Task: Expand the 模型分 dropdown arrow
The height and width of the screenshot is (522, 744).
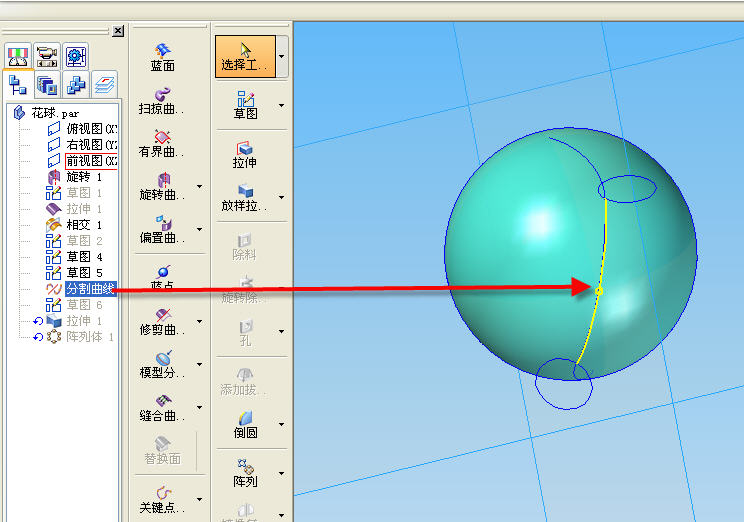Action: pos(199,364)
